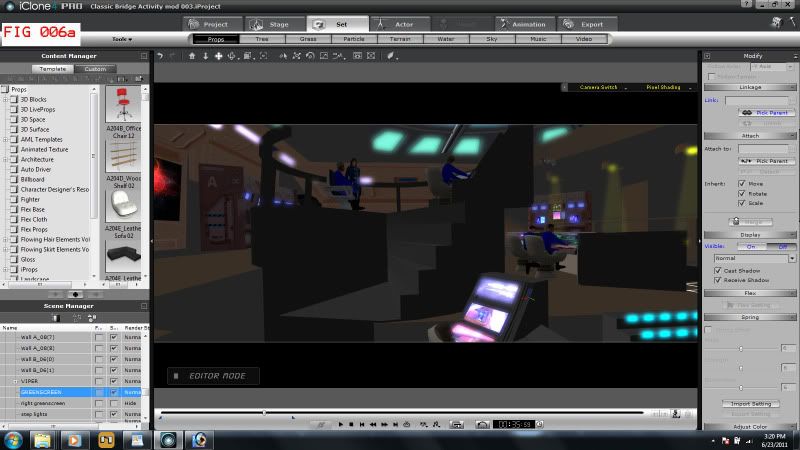Switch to the Stage main tab
Screen dimensions: 800x450
pyautogui.click(x=274, y=24)
